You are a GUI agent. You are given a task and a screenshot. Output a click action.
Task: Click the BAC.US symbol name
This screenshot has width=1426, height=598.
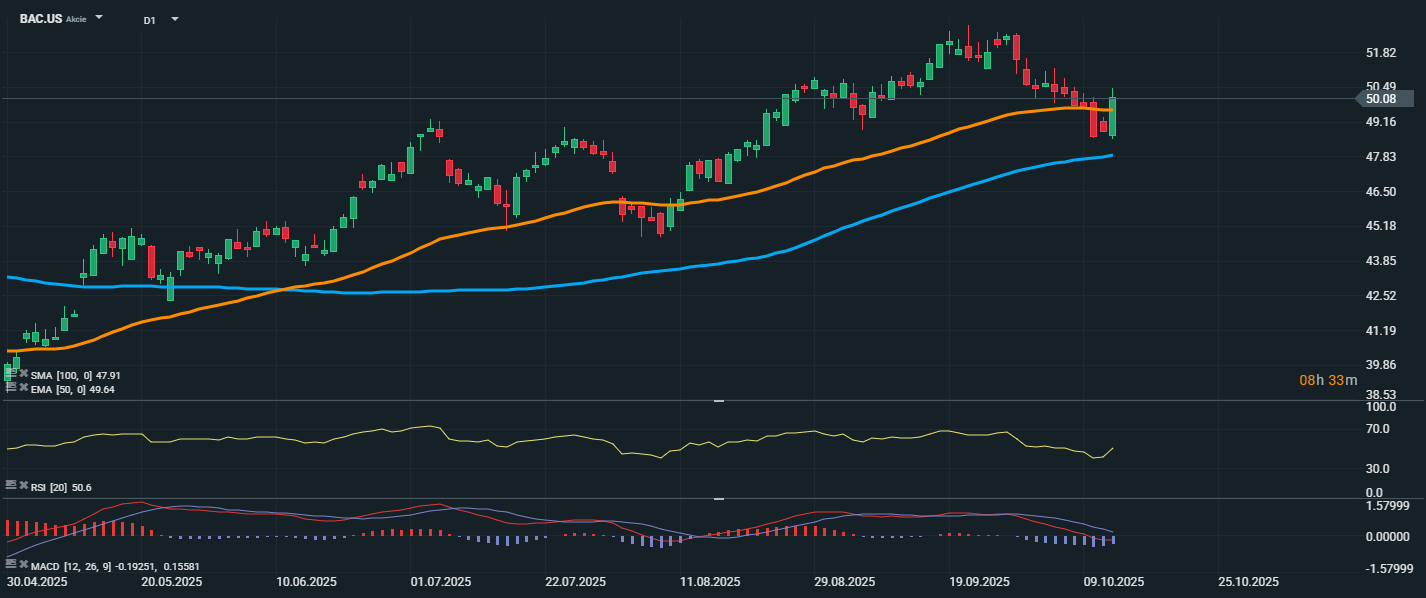(40, 19)
